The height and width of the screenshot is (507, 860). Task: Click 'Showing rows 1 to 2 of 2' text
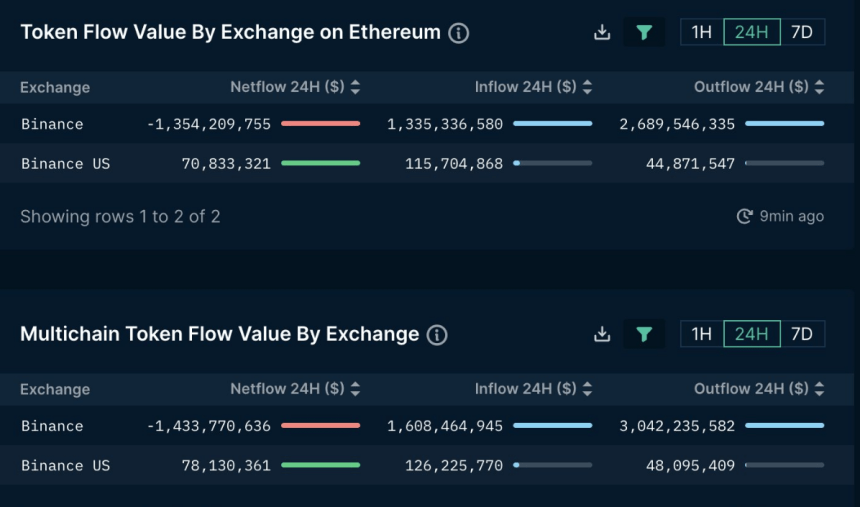click(120, 216)
